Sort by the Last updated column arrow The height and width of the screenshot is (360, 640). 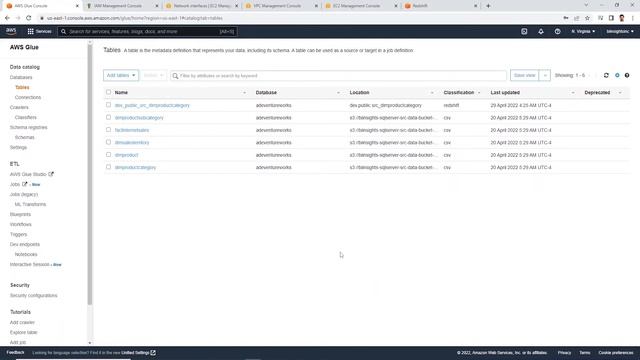pyautogui.click(x=573, y=93)
